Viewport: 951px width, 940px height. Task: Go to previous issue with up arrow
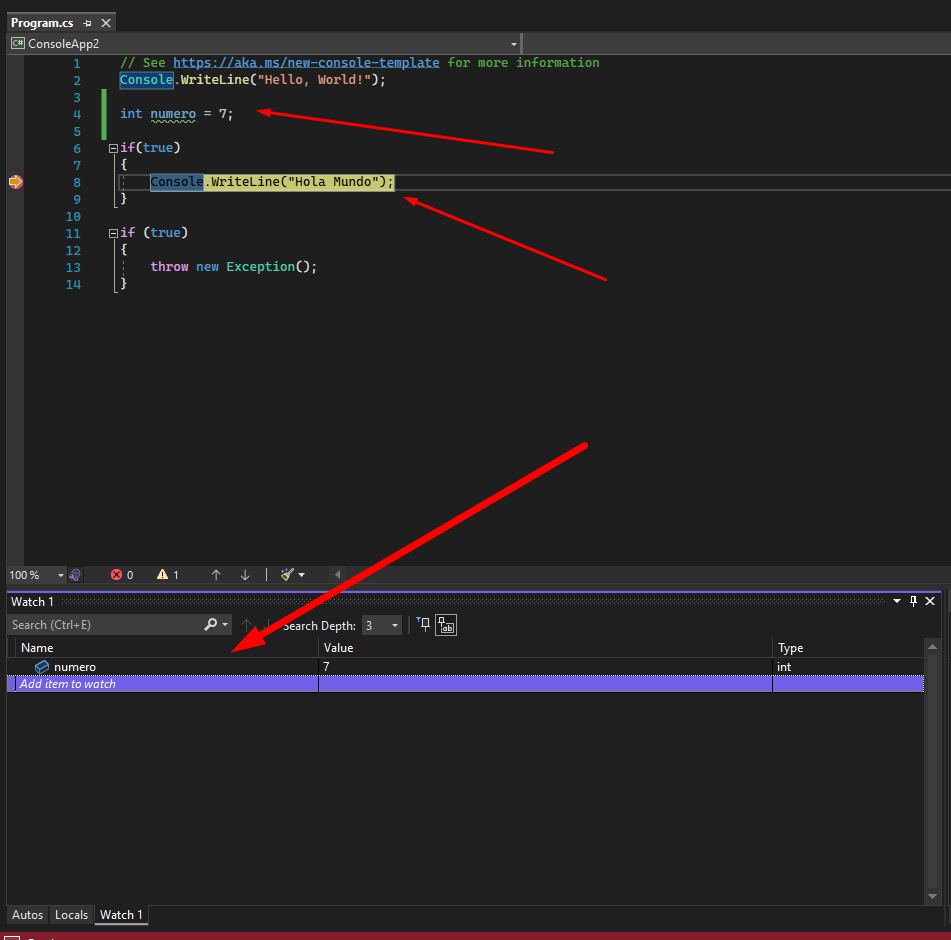pyautogui.click(x=216, y=575)
